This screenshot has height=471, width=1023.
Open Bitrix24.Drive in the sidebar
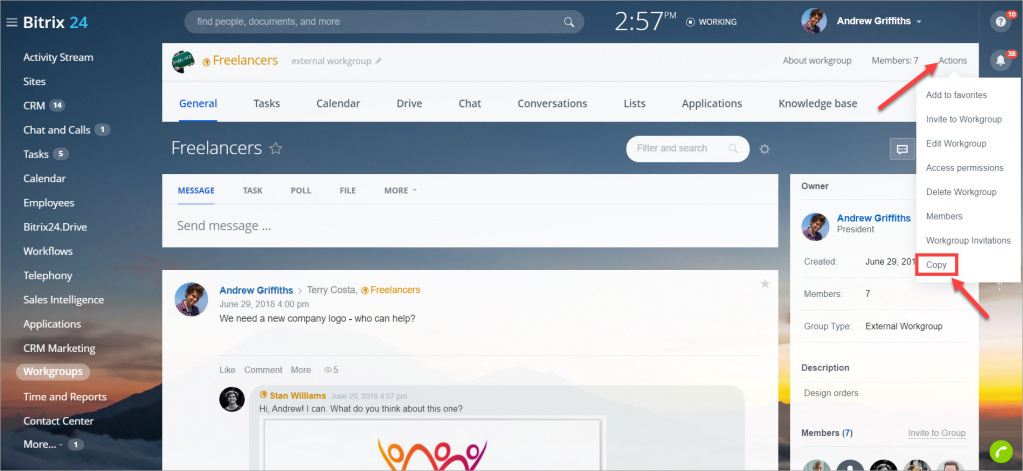55,227
